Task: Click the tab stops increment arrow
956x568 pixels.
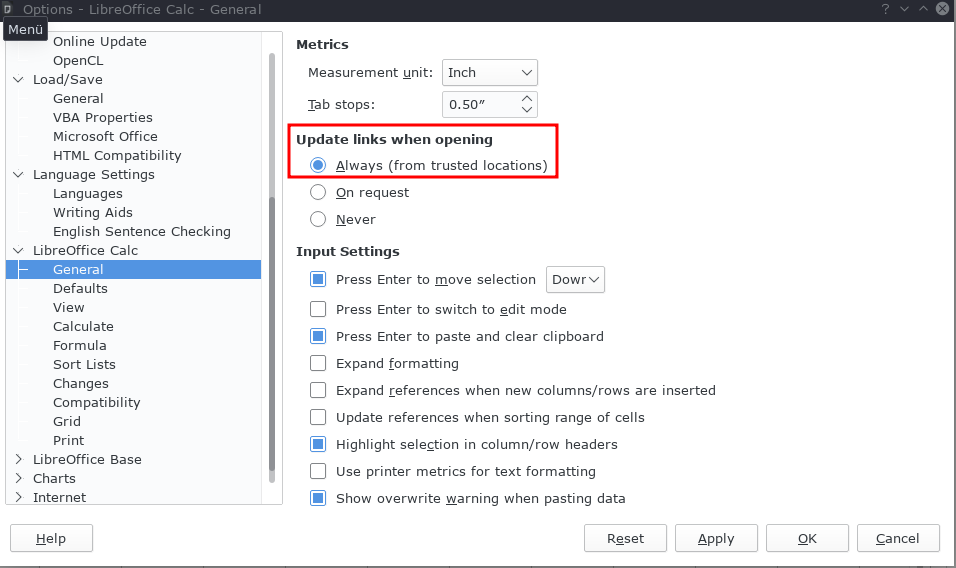Action: [x=527, y=98]
